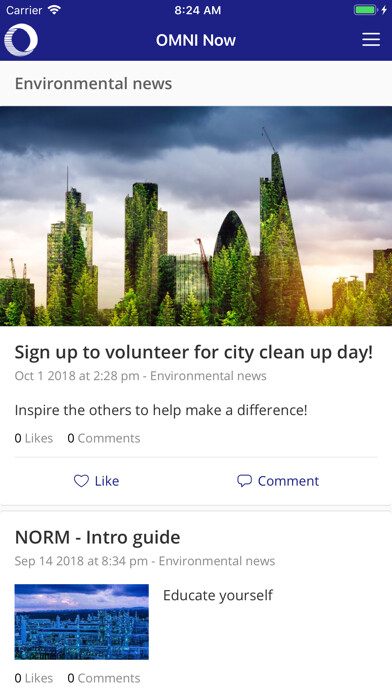
Task: View 0 Likes on NORM post
Action: pyautogui.click(x=34, y=678)
